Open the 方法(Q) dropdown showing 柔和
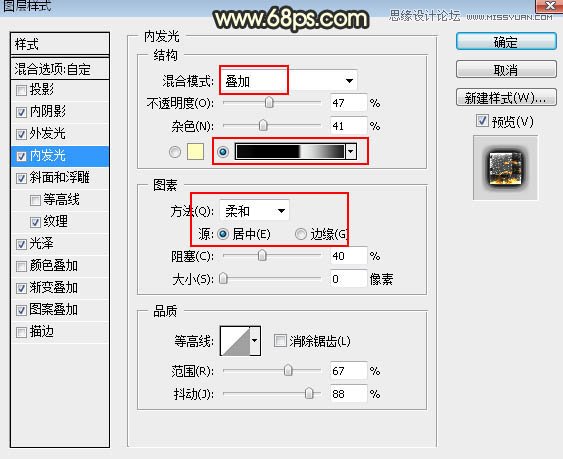 254,210
